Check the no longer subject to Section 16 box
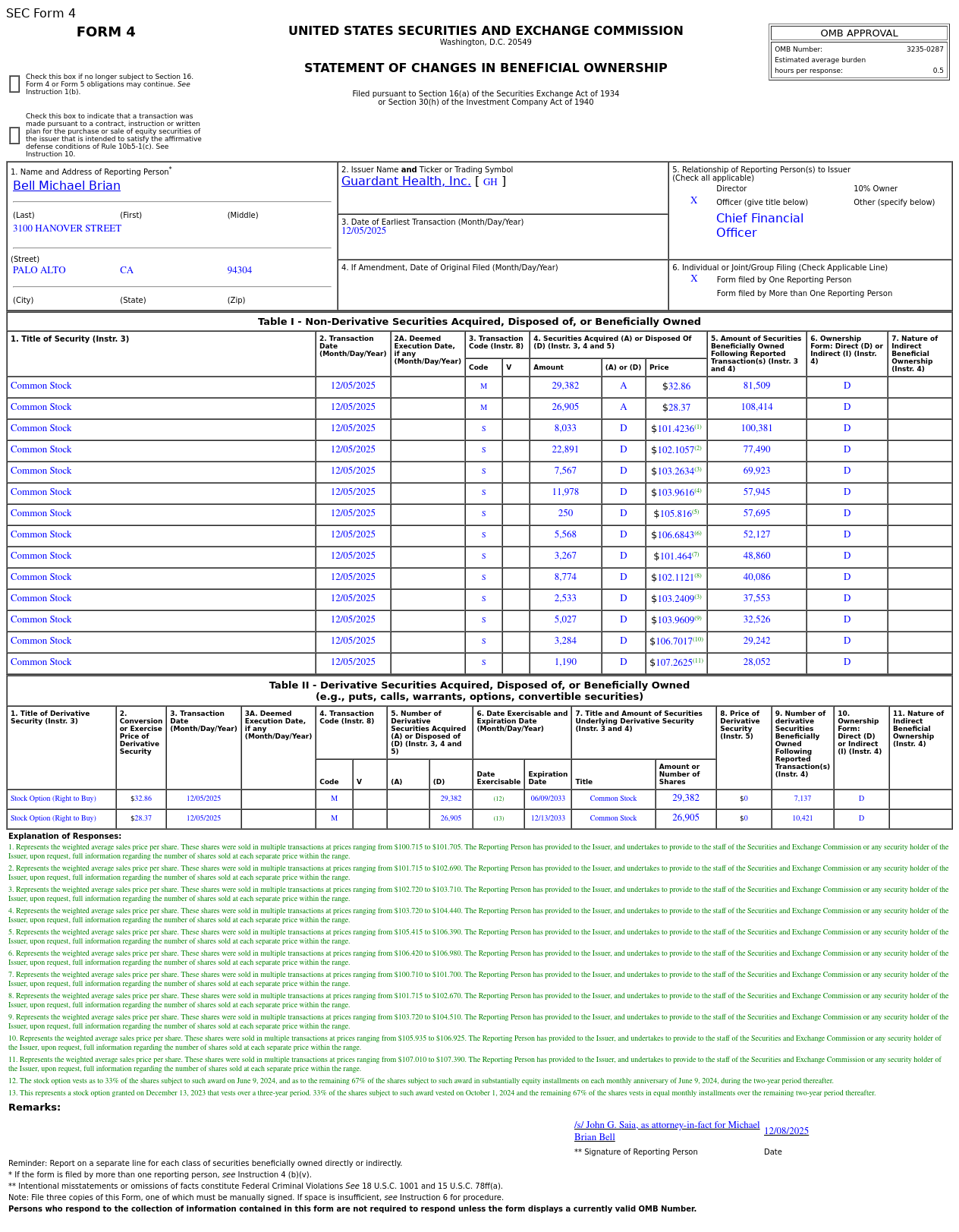The width and height of the screenshot is (959, 1232). [x=14, y=84]
